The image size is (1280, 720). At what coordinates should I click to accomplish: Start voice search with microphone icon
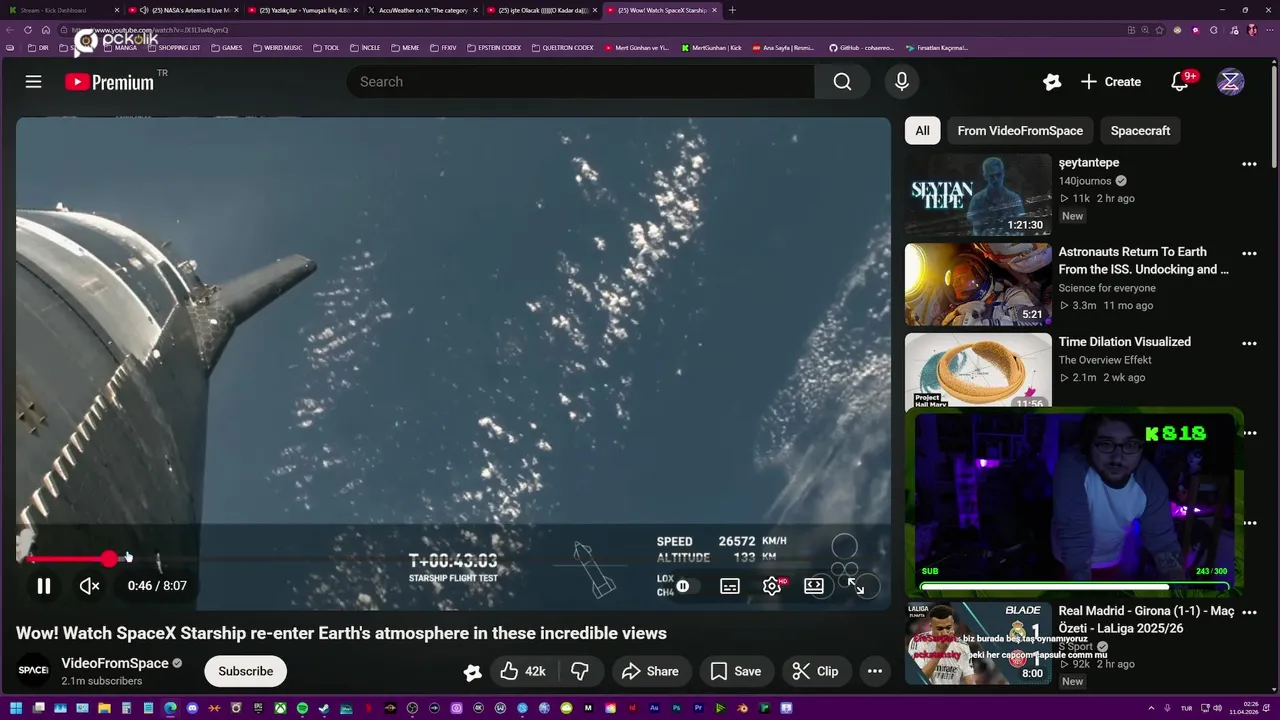tap(902, 82)
